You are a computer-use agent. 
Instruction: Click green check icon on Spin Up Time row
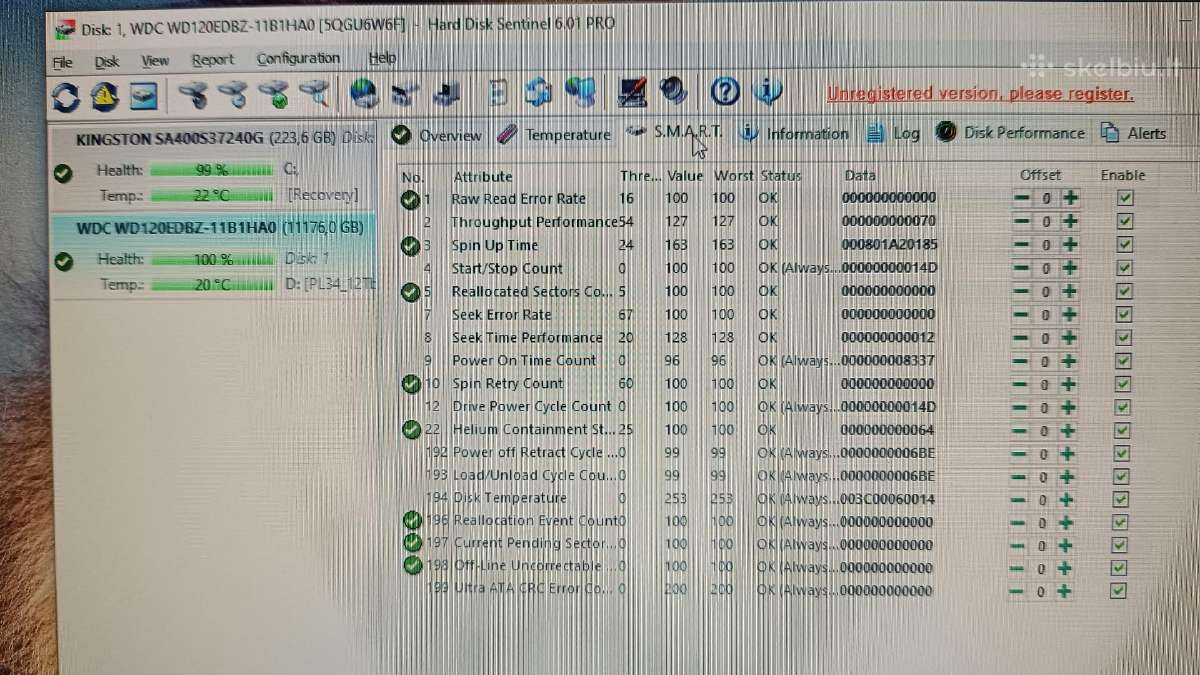(410, 245)
